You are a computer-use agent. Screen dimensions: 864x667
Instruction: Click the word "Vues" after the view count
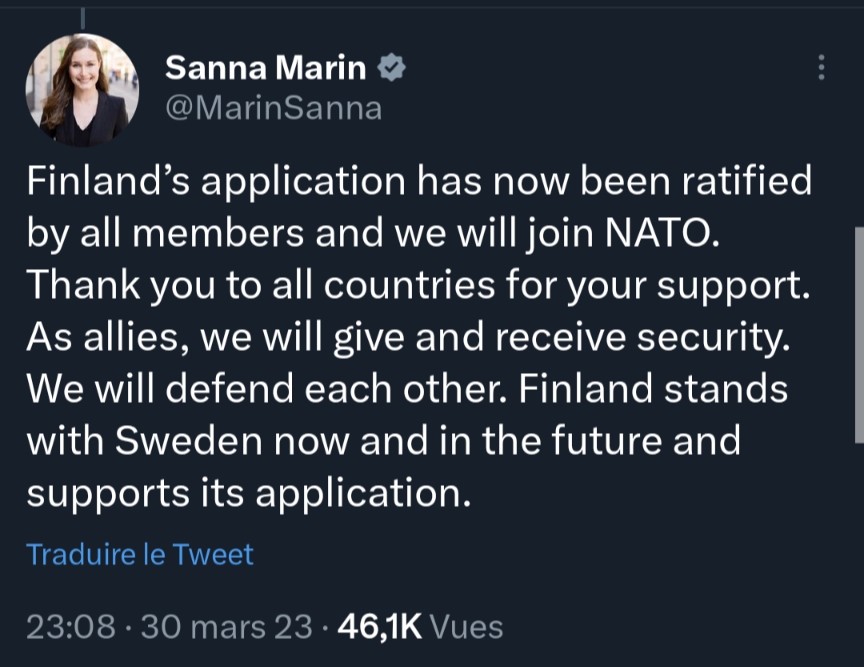(x=465, y=627)
